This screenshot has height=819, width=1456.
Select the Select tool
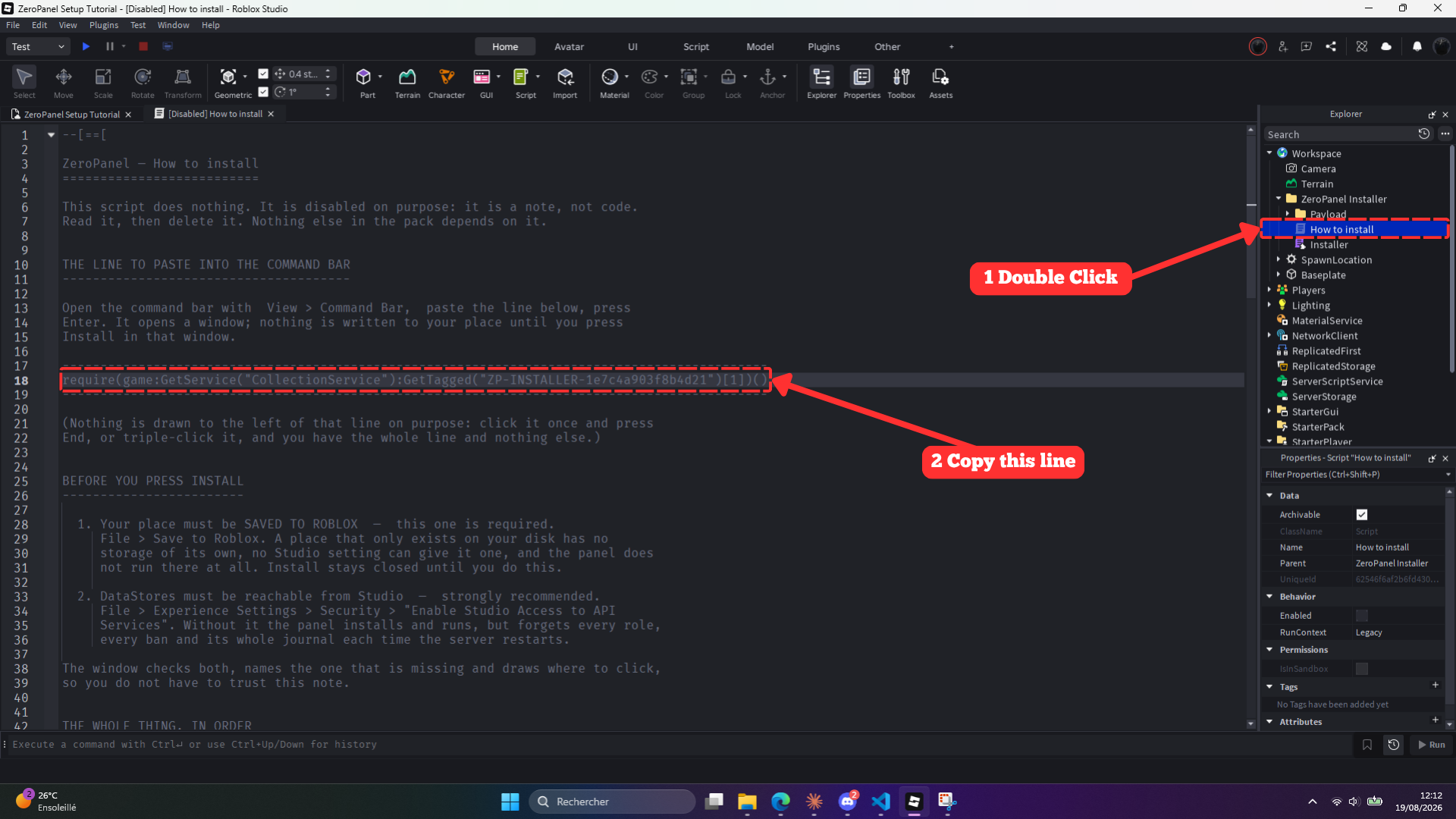point(24,82)
